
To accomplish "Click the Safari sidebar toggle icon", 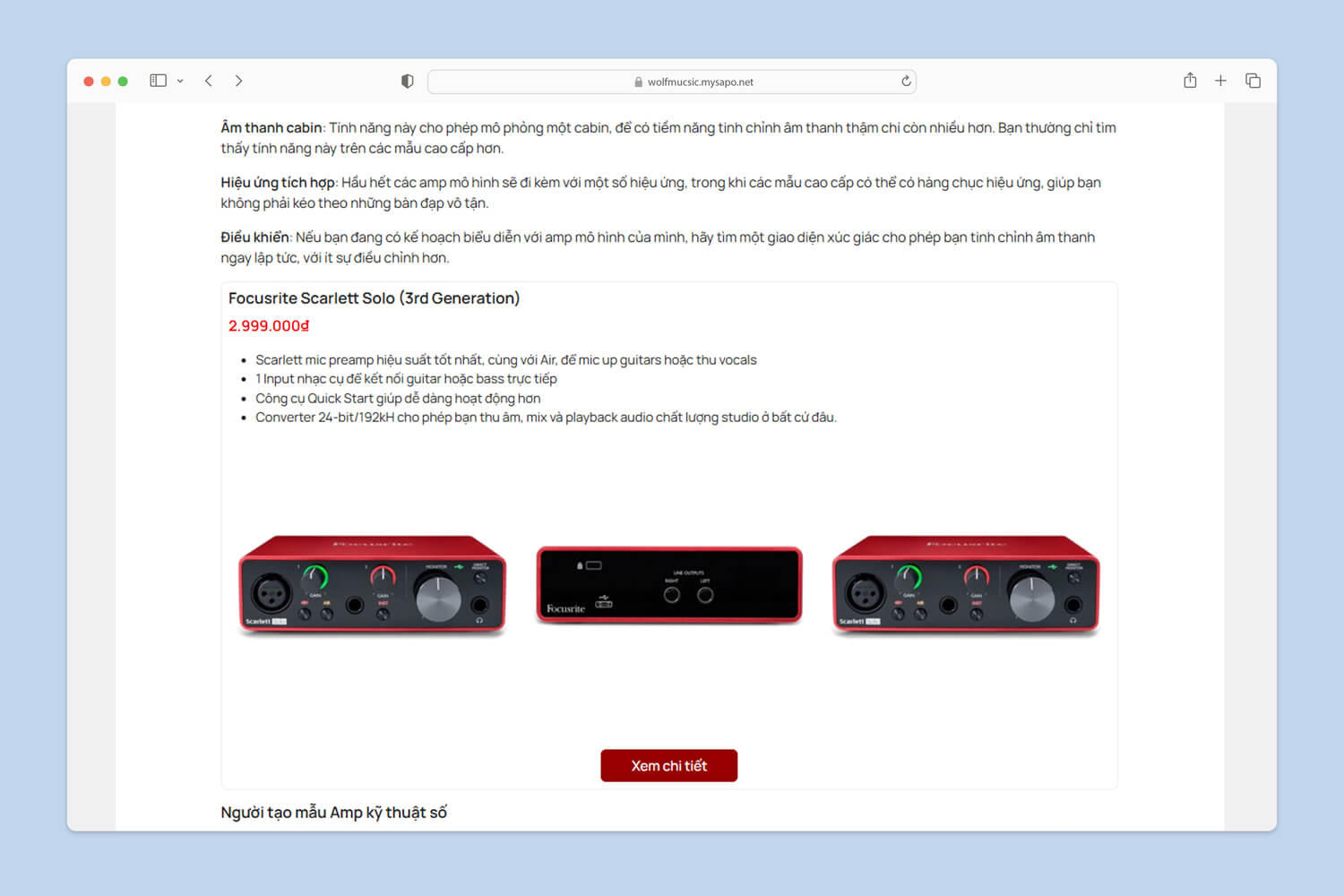I will (159, 81).
